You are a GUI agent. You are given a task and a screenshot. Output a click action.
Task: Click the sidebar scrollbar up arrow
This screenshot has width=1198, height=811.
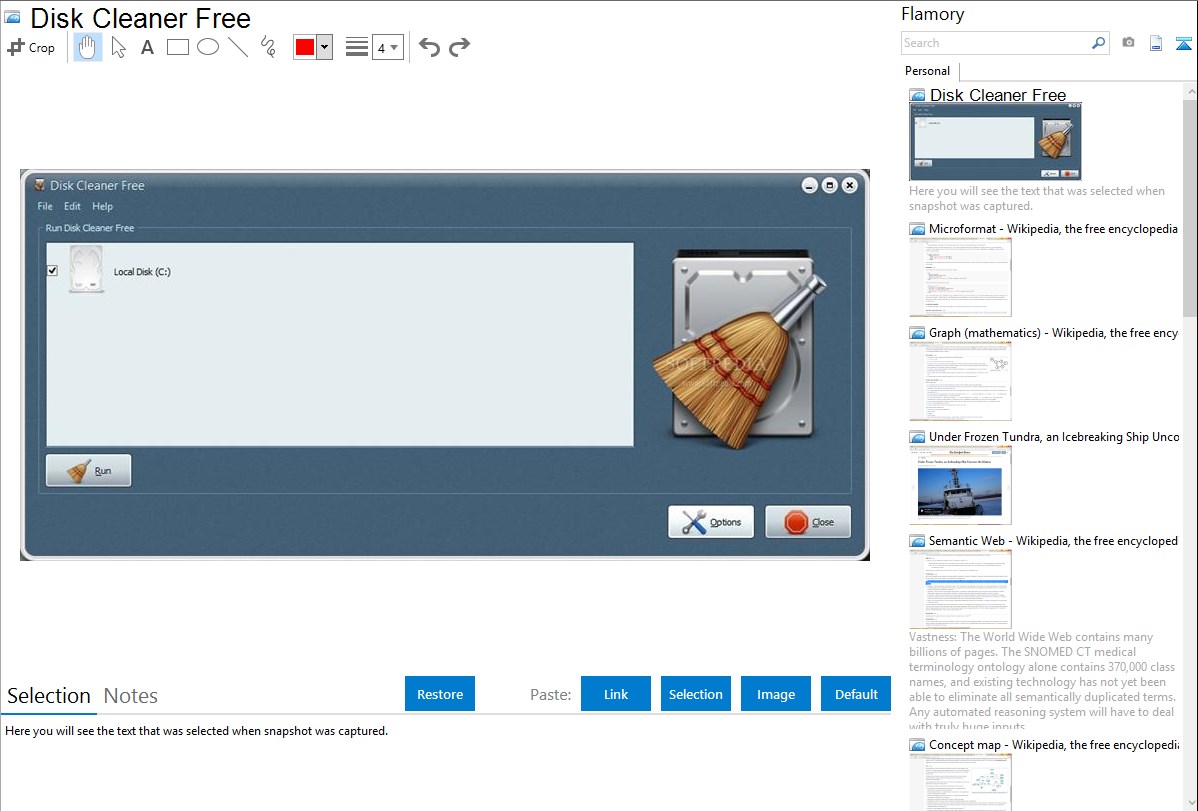(1191, 91)
